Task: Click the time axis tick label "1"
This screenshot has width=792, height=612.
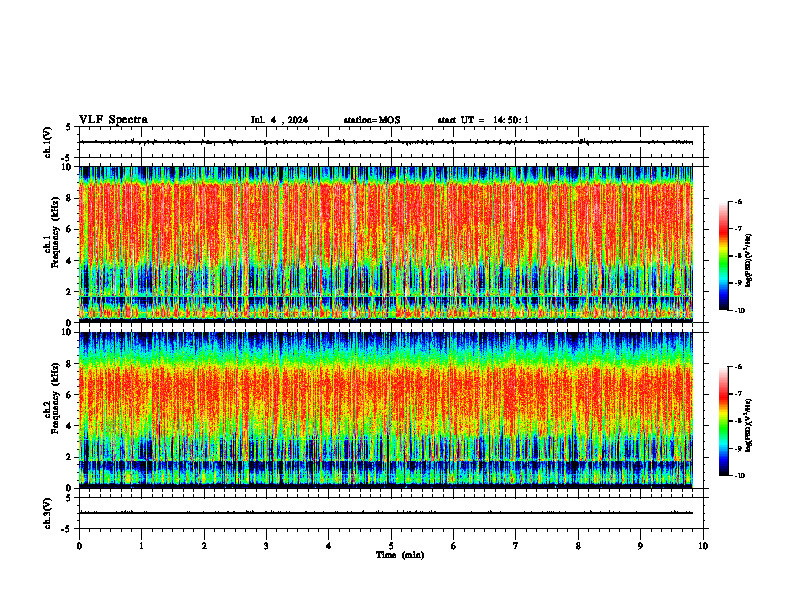Action: pos(141,546)
